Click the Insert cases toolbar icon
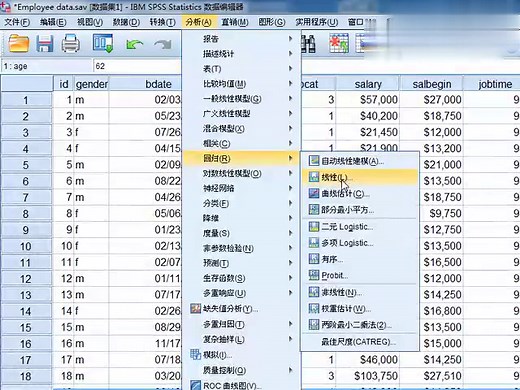This screenshot has width=520, height=390. (x=339, y=43)
